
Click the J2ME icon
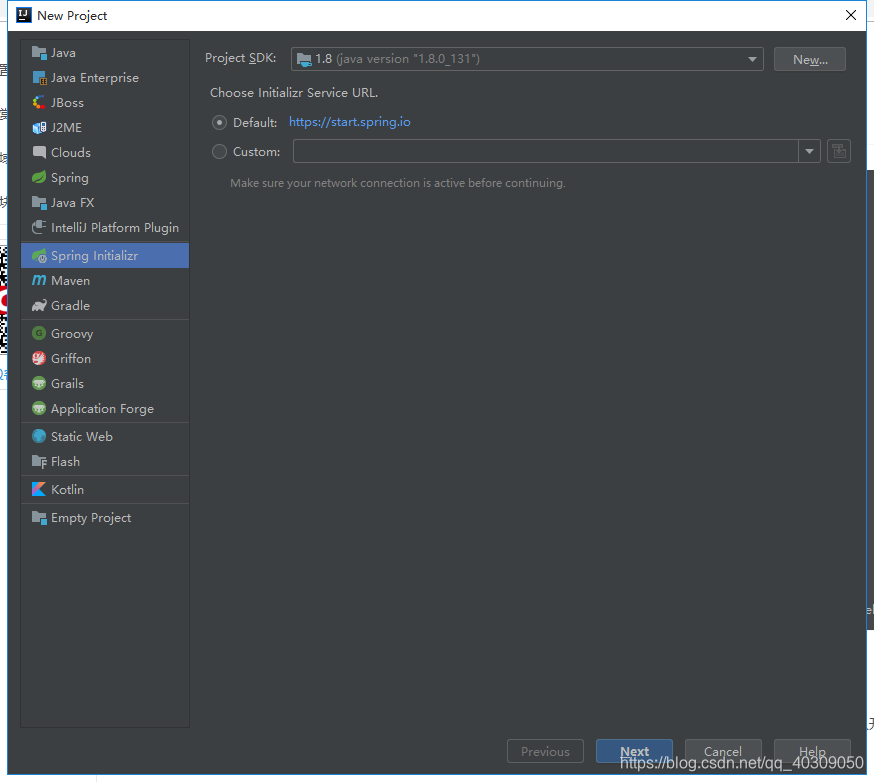pos(39,128)
